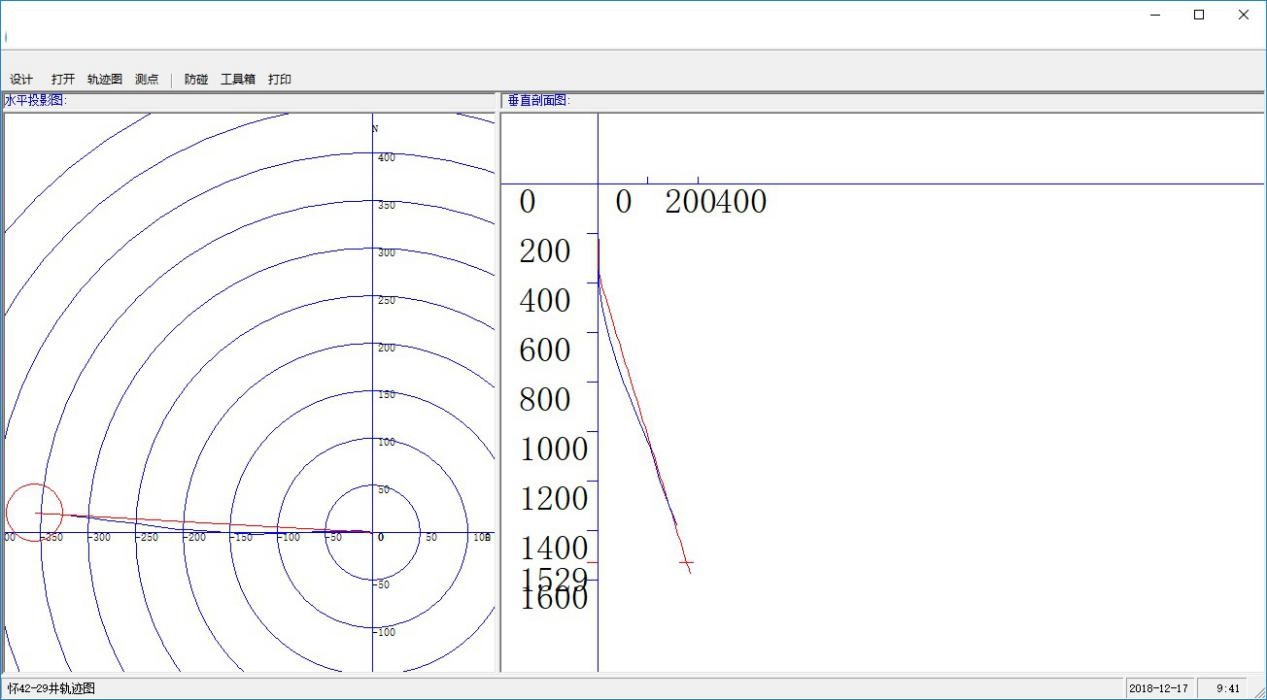Click the 400 label on the north axis
The height and width of the screenshot is (700, 1267).
point(386,158)
